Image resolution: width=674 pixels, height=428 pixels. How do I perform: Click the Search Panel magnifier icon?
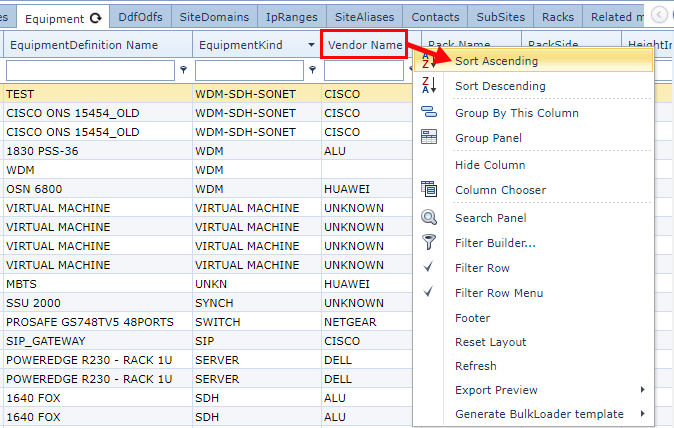tap(429, 218)
